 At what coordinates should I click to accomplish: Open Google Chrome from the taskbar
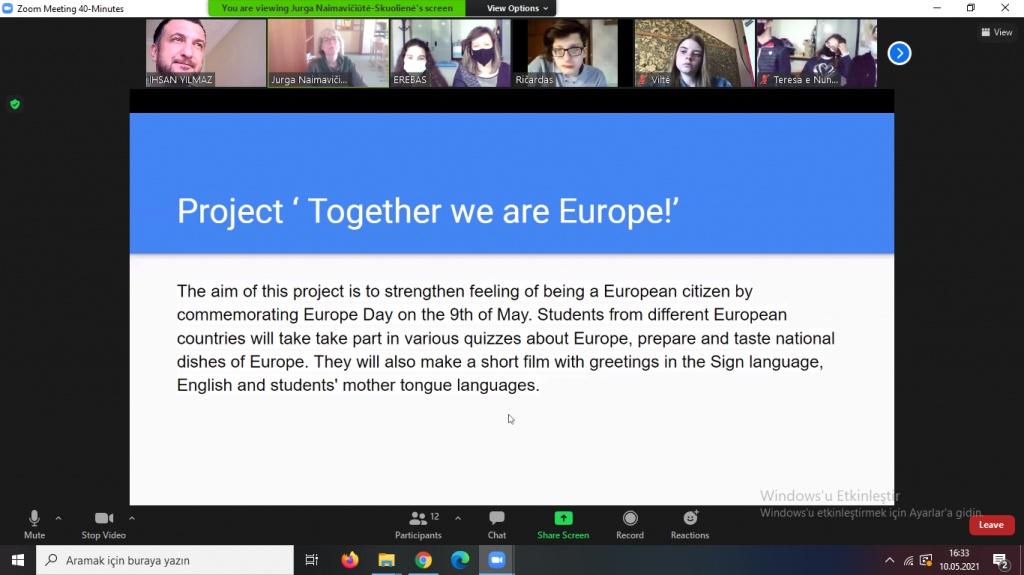click(423, 560)
